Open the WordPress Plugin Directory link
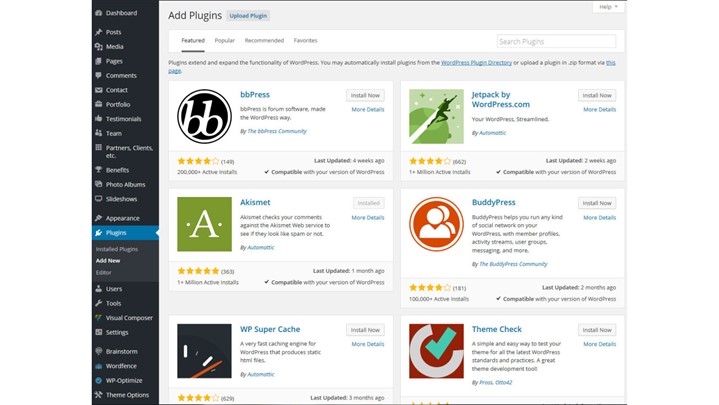The width and height of the screenshot is (719, 405). [x=476, y=62]
